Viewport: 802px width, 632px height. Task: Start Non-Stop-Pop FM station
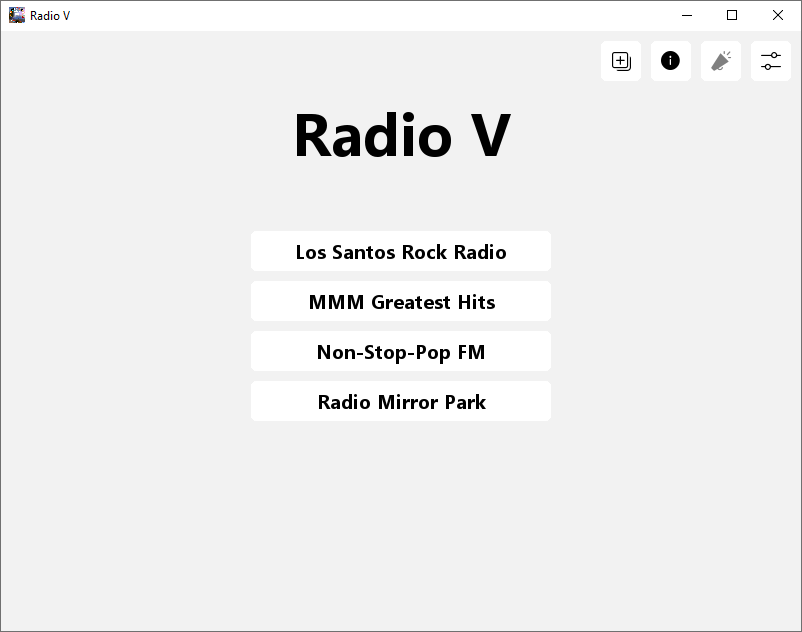click(401, 351)
